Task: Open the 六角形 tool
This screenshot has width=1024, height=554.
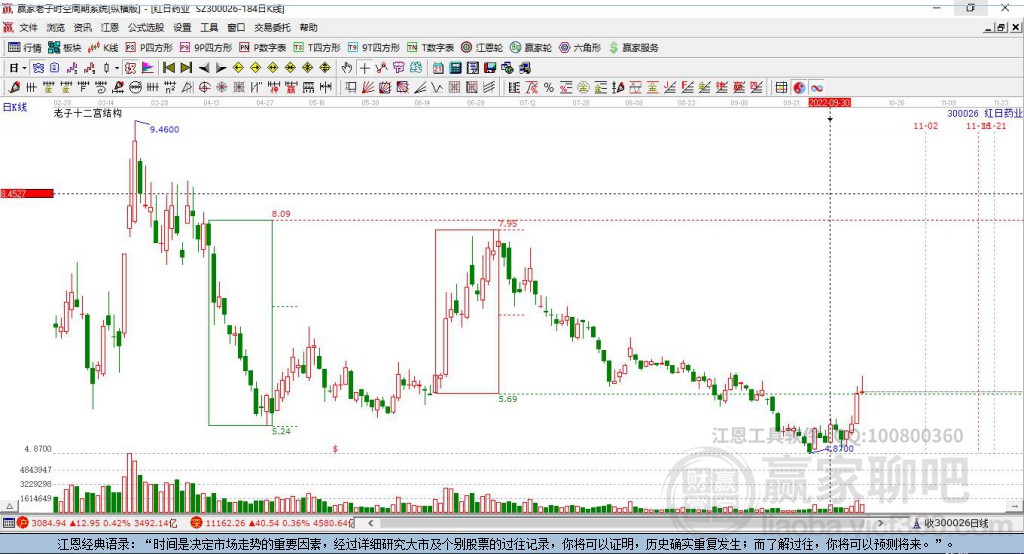Action: 580,48
